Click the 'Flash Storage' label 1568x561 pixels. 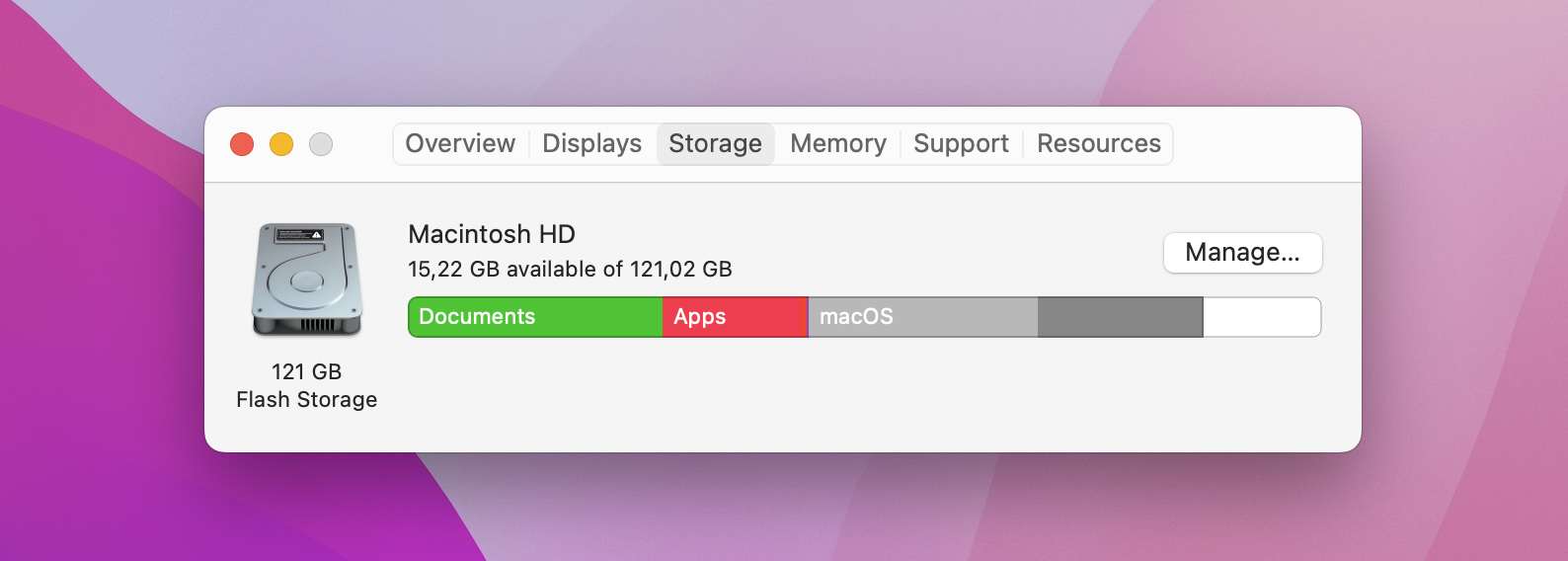[307, 399]
